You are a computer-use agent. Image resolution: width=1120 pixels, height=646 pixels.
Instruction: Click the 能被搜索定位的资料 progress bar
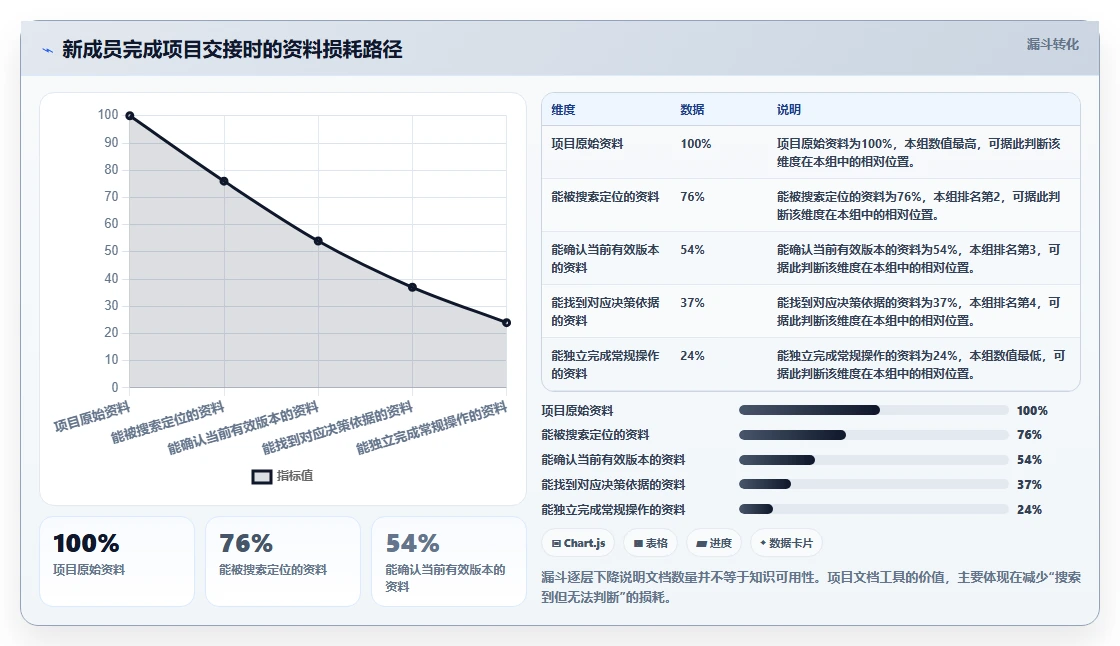click(874, 435)
